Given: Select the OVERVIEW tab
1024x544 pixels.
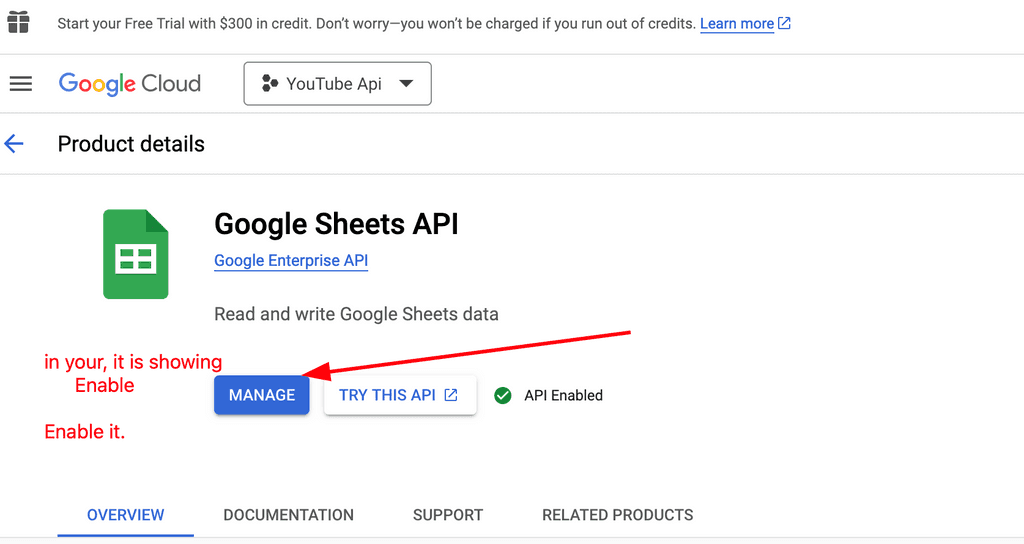Looking at the screenshot, I should pyautogui.click(x=125, y=515).
